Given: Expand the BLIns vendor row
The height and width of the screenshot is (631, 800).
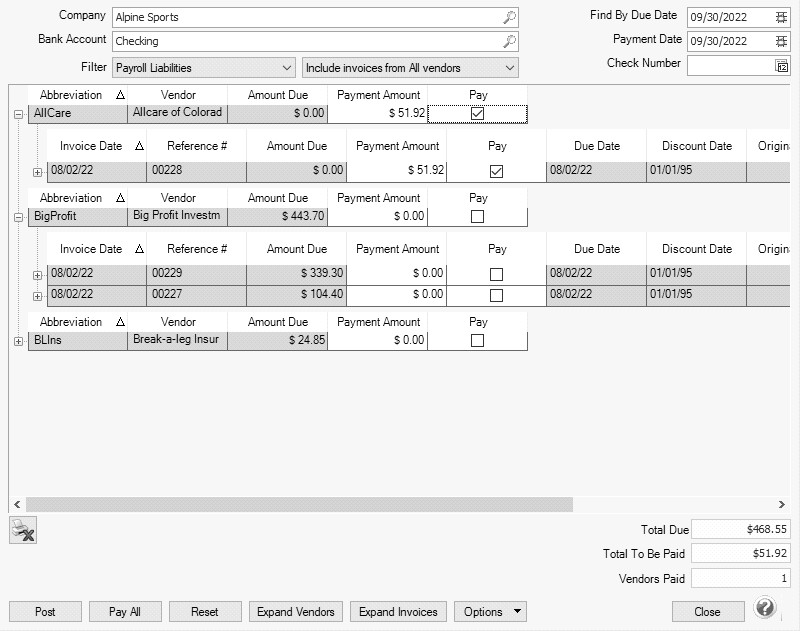Looking at the screenshot, I should (x=18, y=342).
